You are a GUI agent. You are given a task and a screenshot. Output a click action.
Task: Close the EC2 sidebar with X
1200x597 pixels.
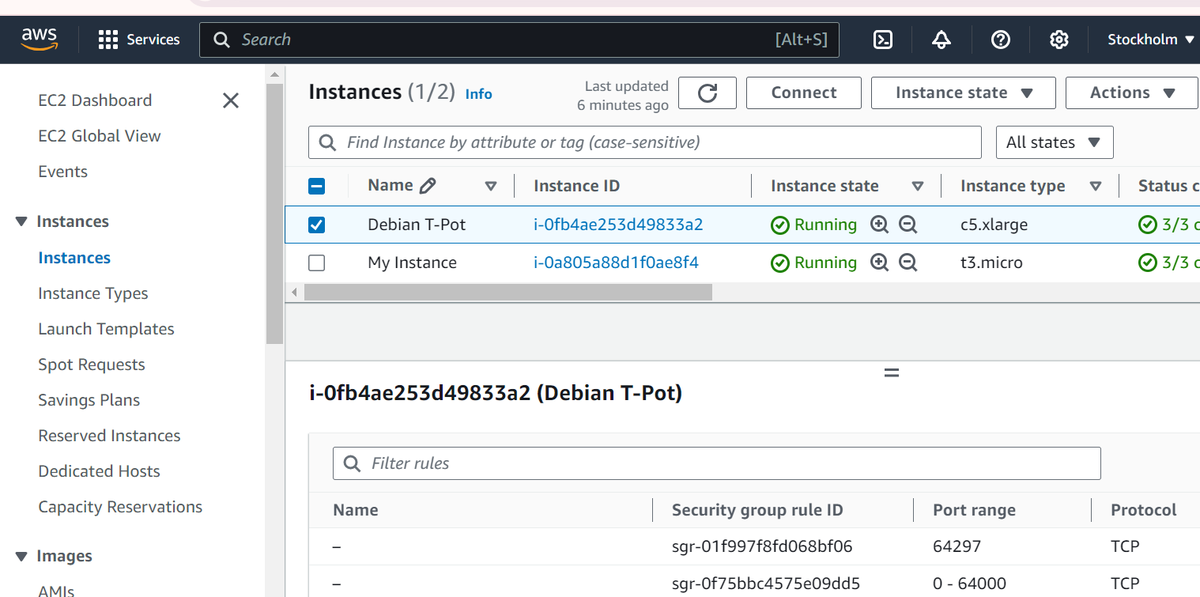click(x=230, y=100)
